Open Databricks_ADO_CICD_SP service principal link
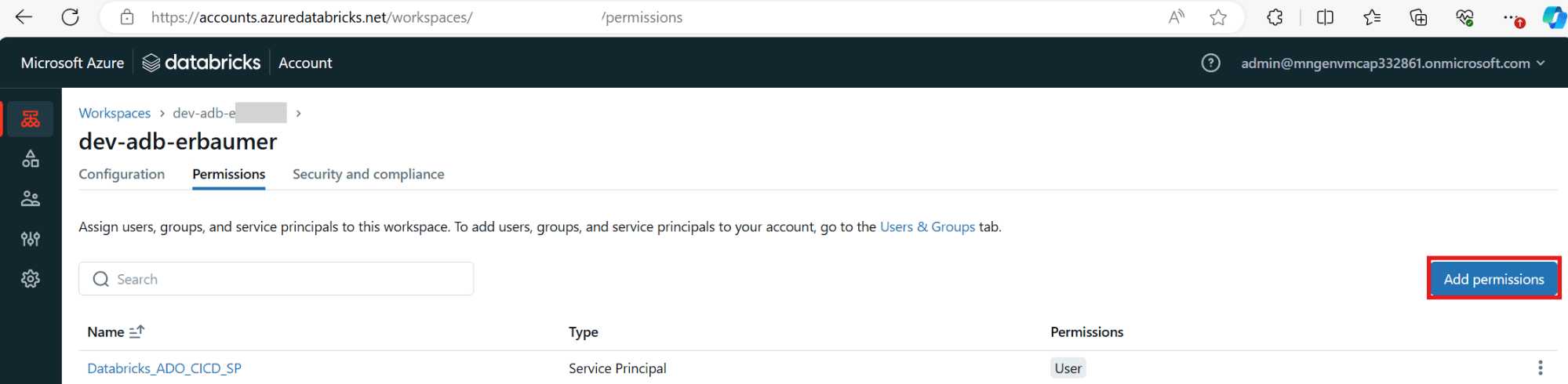The width and height of the screenshot is (1568, 384). click(164, 368)
